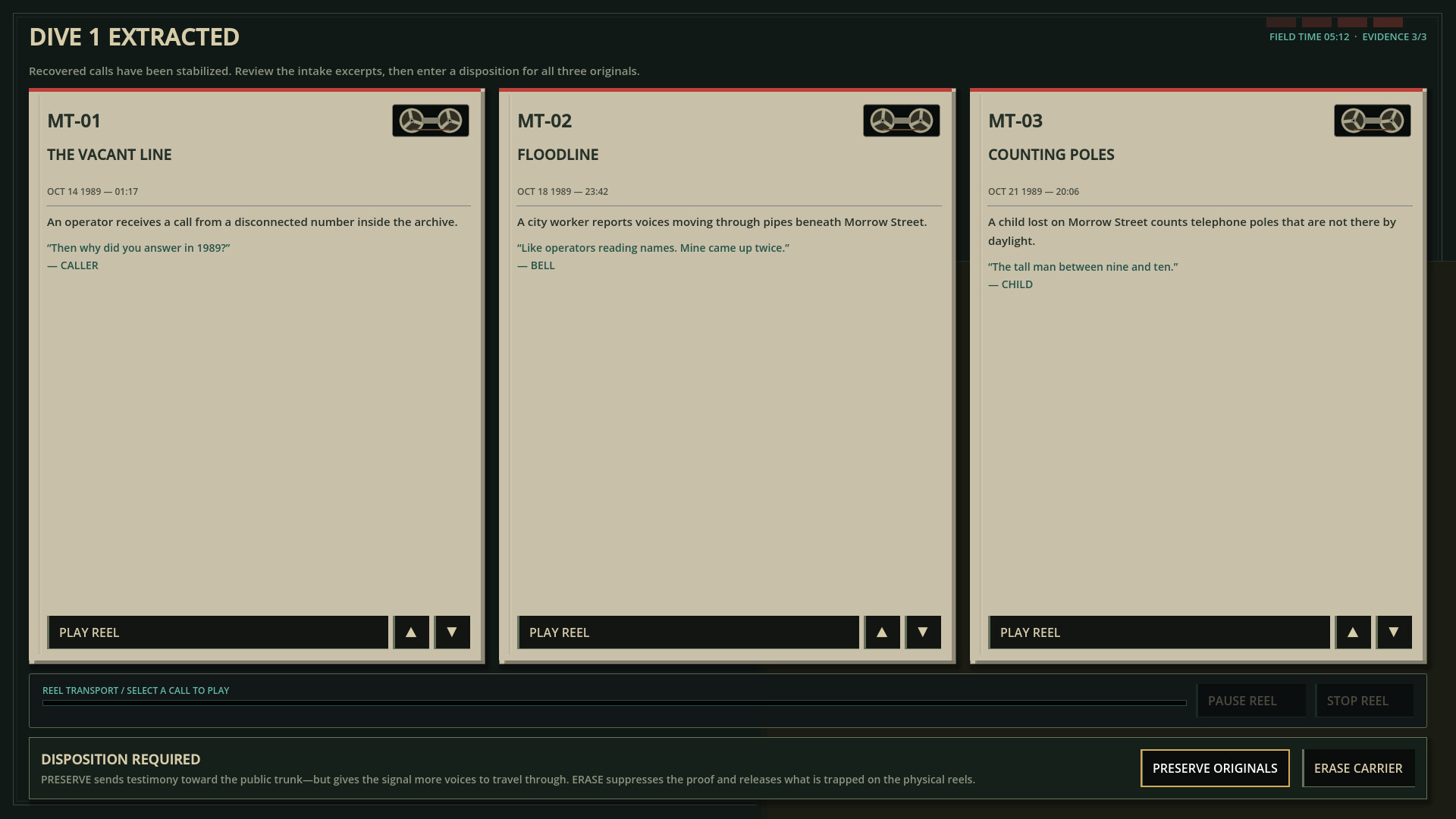Screen dimensions: 1456x819
Task: Click the quote about operators reading names
Action: click(654, 248)
